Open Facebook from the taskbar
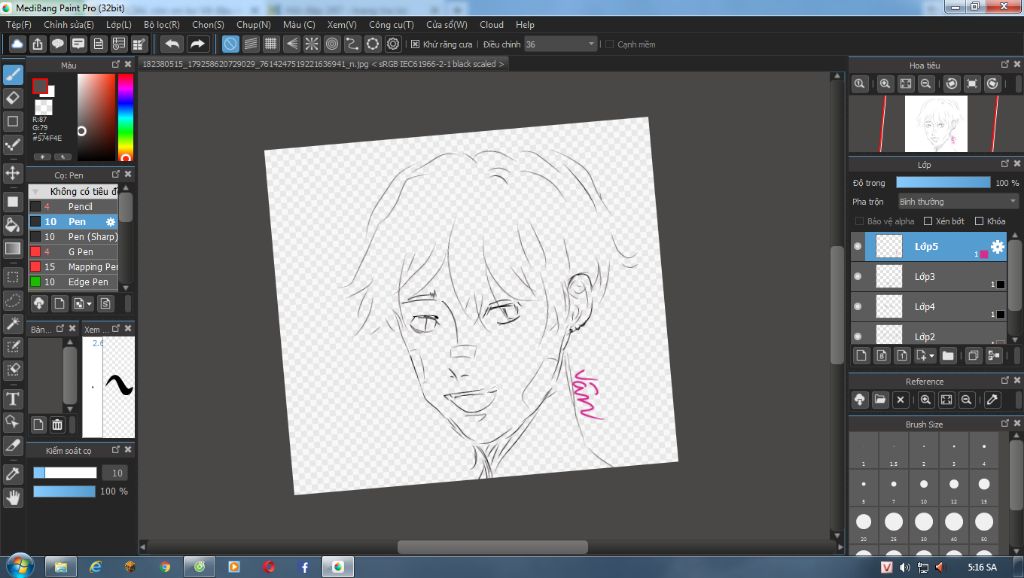Screen dimensions: 1024x578 pos(304,567)
